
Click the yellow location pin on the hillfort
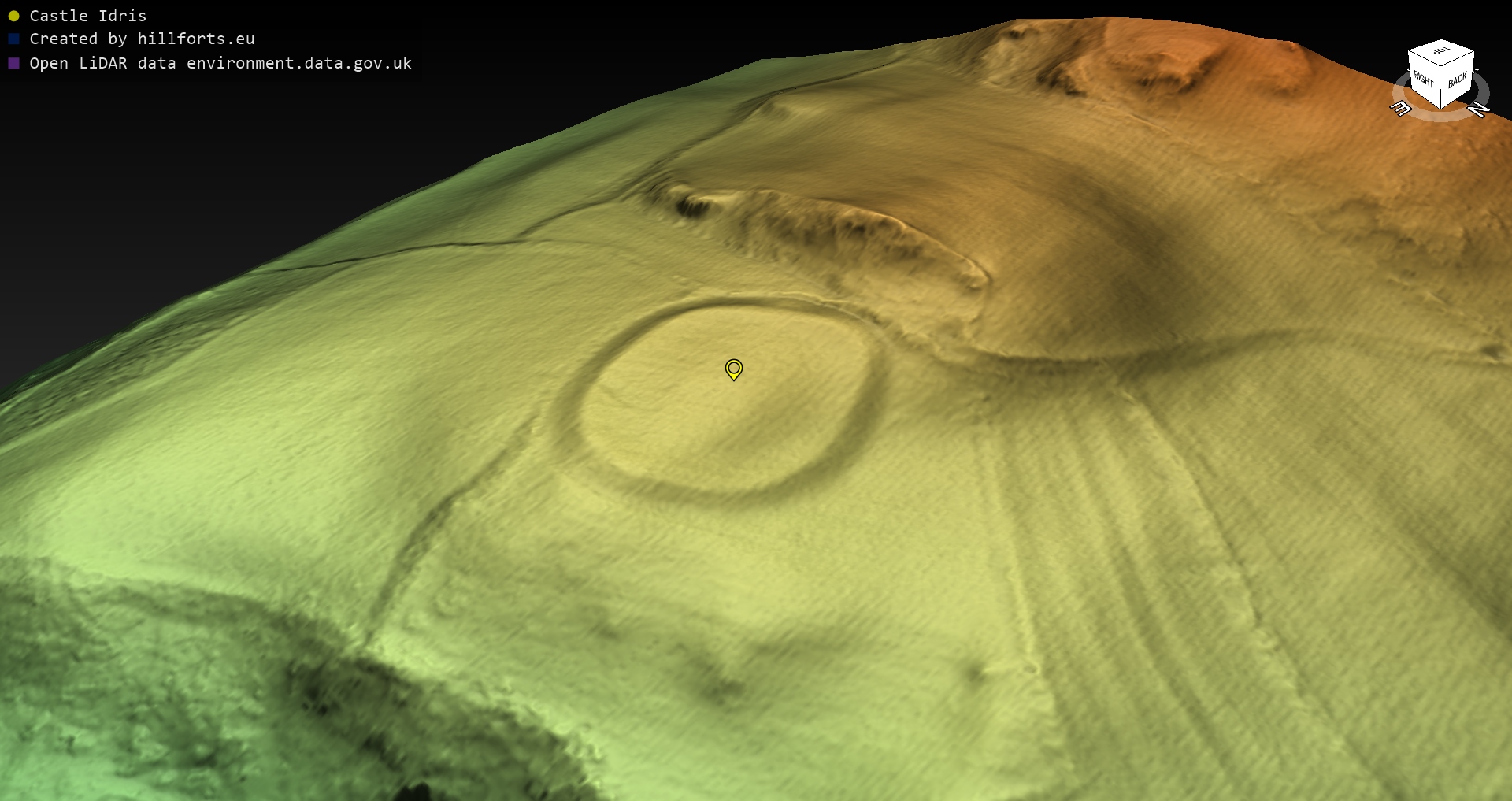coord(733,369)
